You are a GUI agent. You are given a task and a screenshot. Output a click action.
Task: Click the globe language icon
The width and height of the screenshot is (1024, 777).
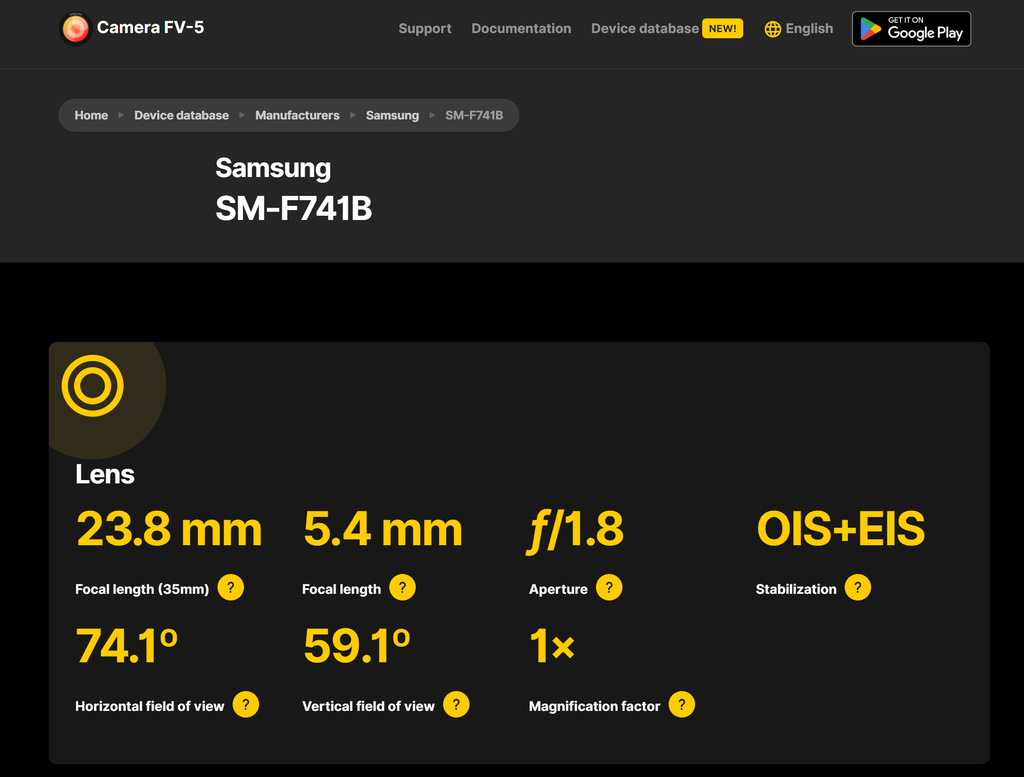click(773, 29)
